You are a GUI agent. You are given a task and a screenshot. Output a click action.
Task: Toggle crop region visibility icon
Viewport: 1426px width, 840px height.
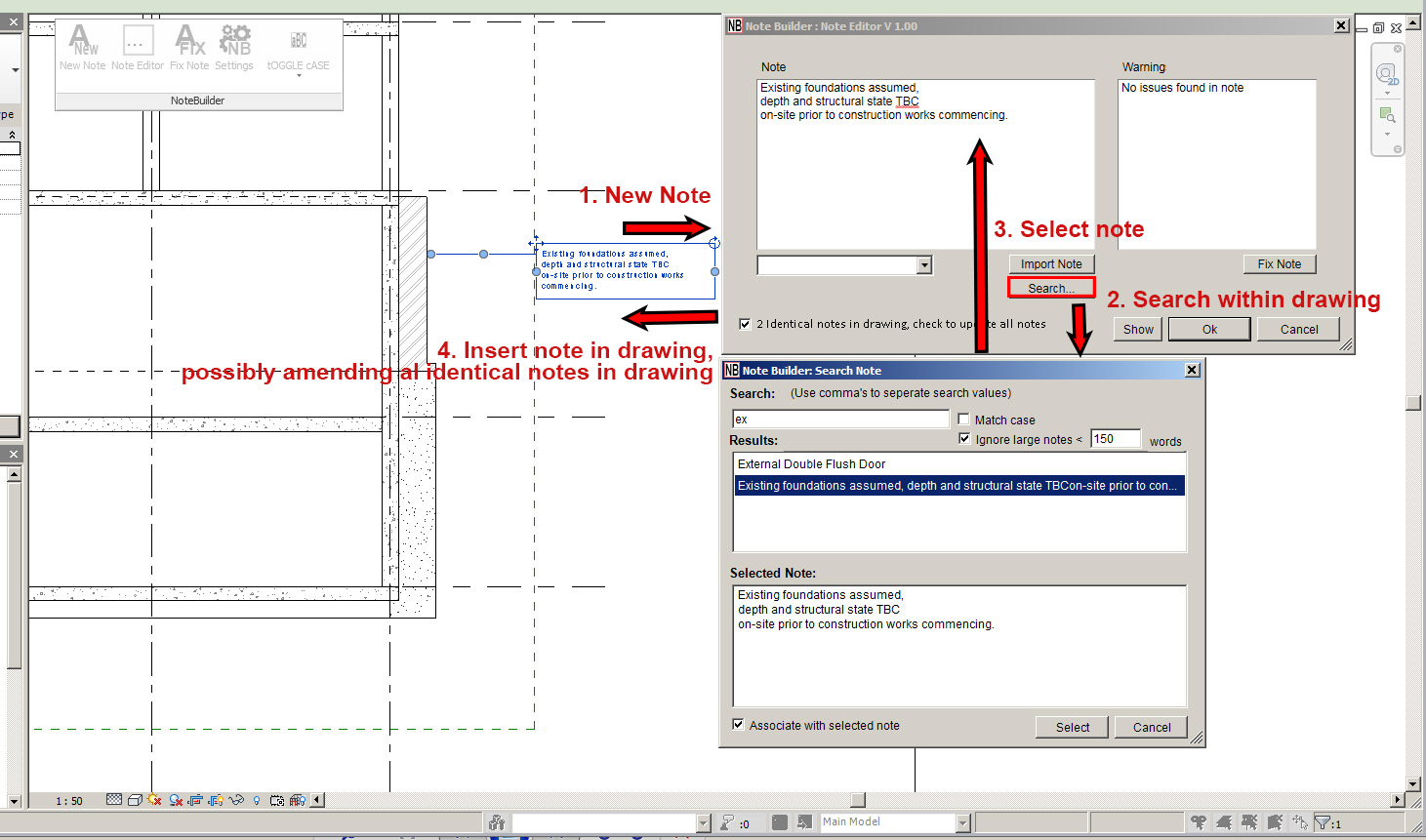pos(216,800)
